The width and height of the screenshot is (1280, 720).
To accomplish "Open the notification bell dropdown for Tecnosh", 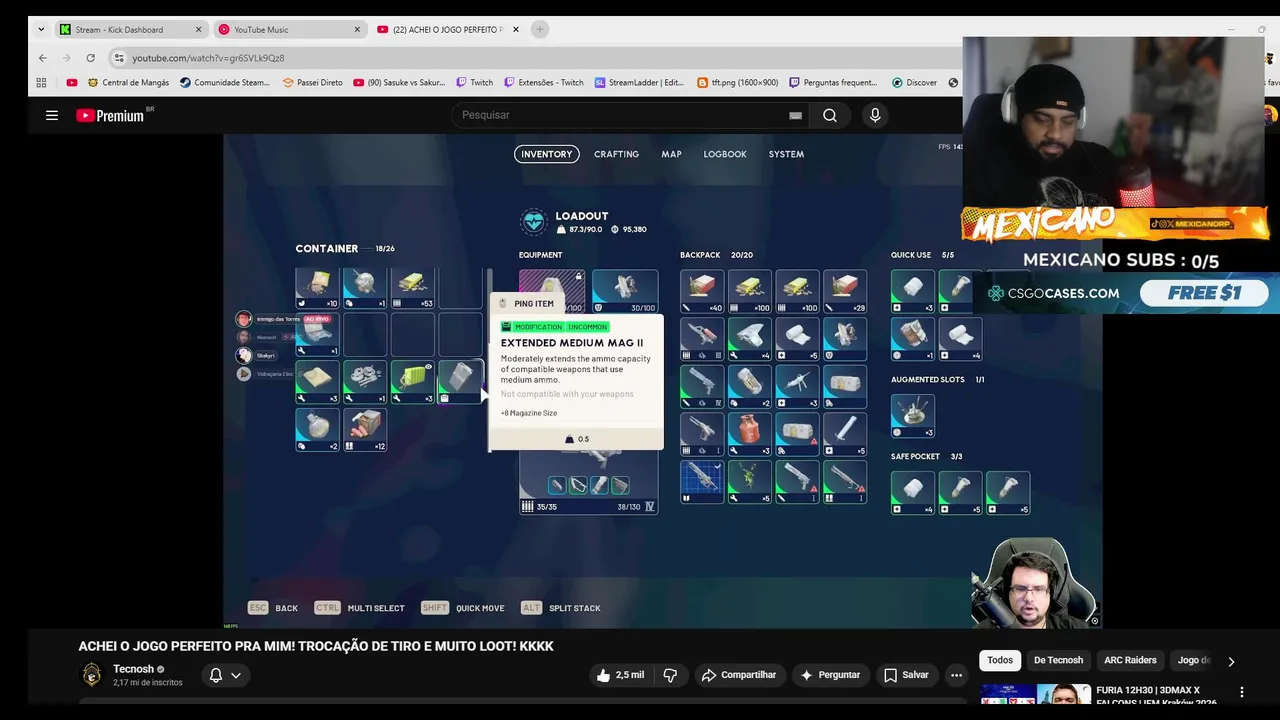I will (225, 675).
